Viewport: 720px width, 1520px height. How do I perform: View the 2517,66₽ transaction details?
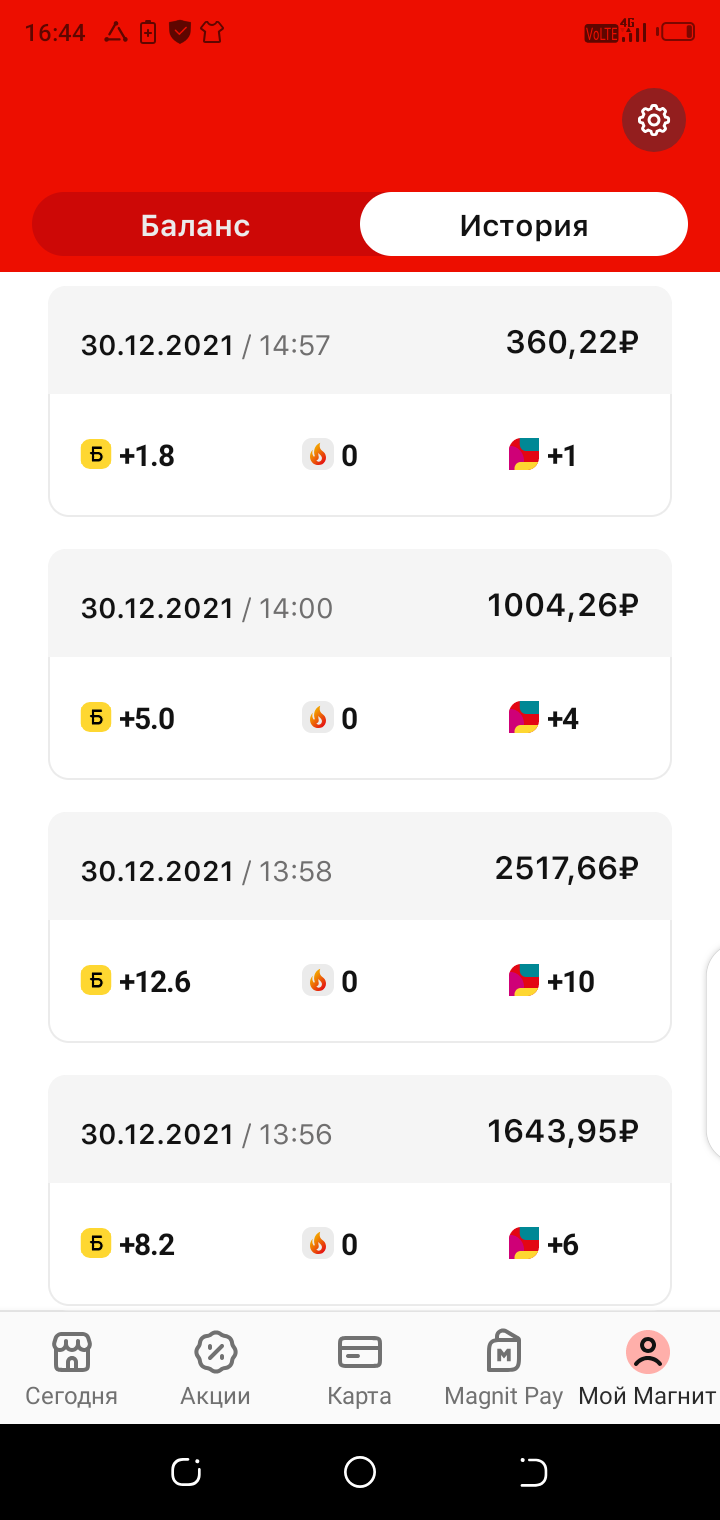coord(360,927)
